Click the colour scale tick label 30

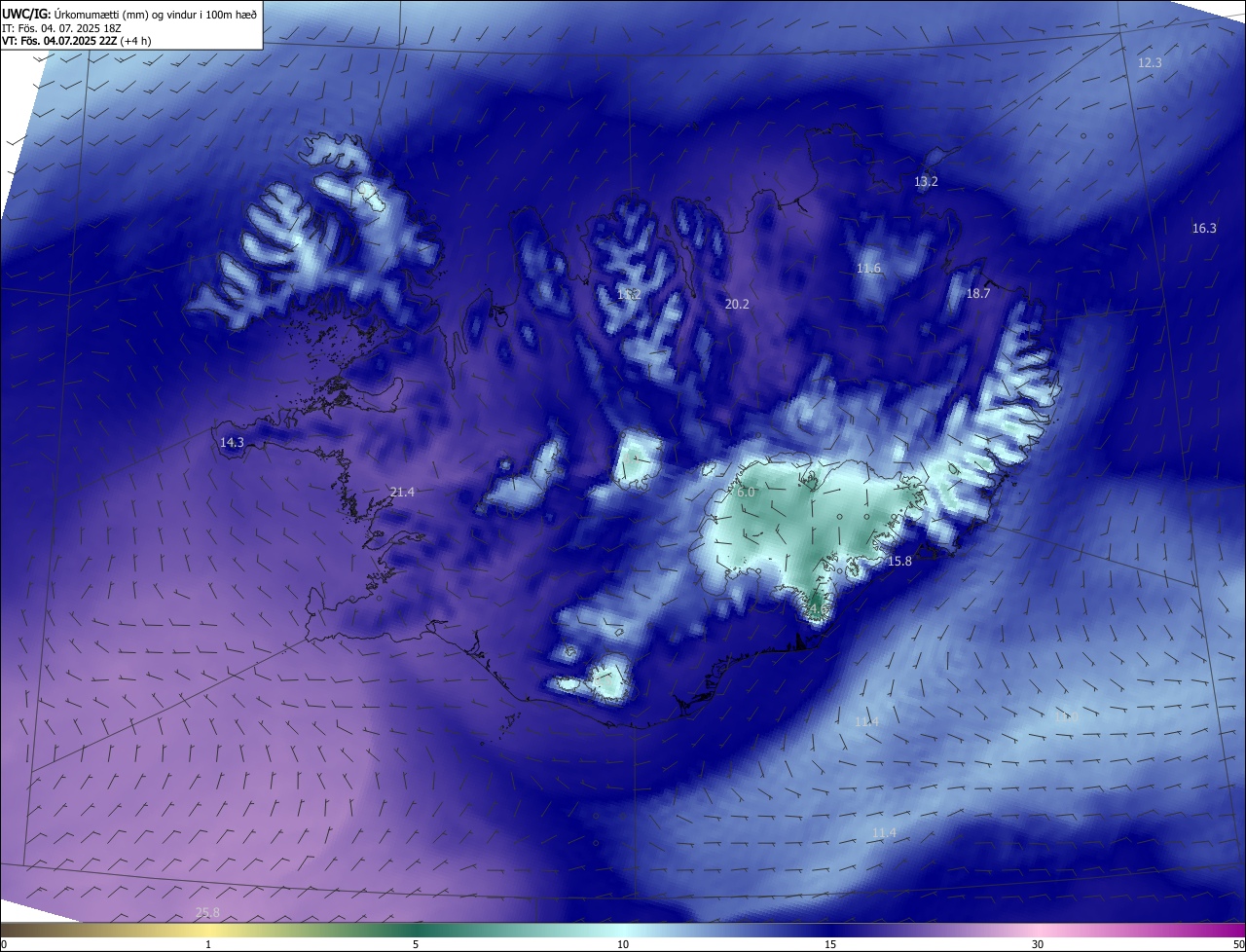pyautogui.click(x=1038, y=944)
